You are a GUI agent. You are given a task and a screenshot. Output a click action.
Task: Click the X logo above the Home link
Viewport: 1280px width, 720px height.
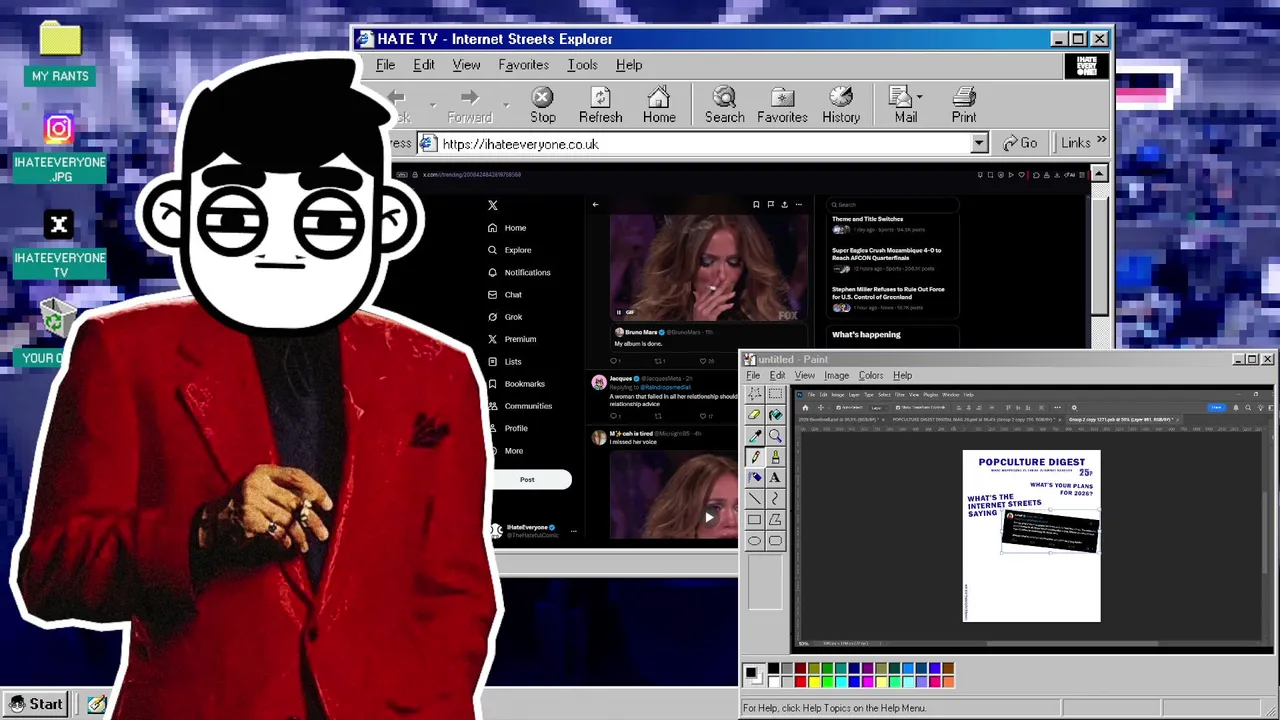click(x=492, y=205)
